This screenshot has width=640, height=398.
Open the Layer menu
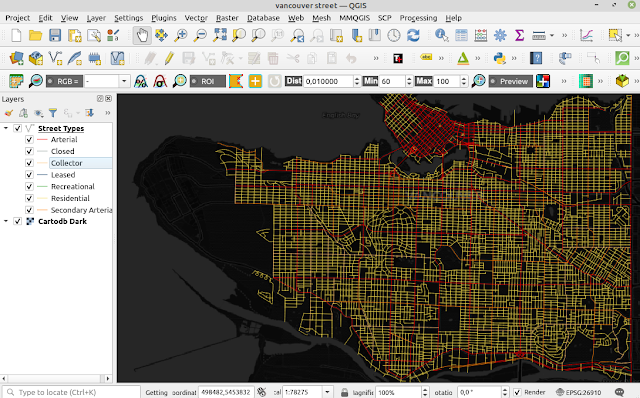pyautogui.click(x=96, y=18)
